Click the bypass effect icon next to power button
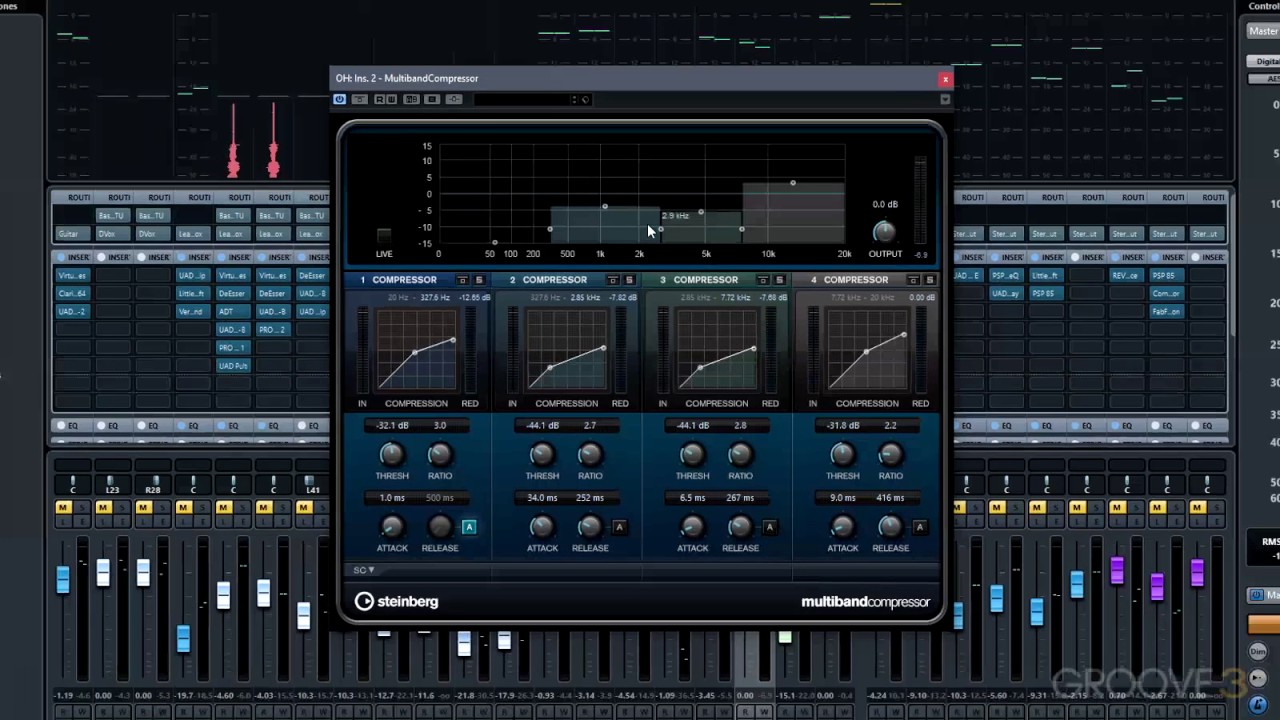Screen dimensions: 1280x720 (359, 99)
